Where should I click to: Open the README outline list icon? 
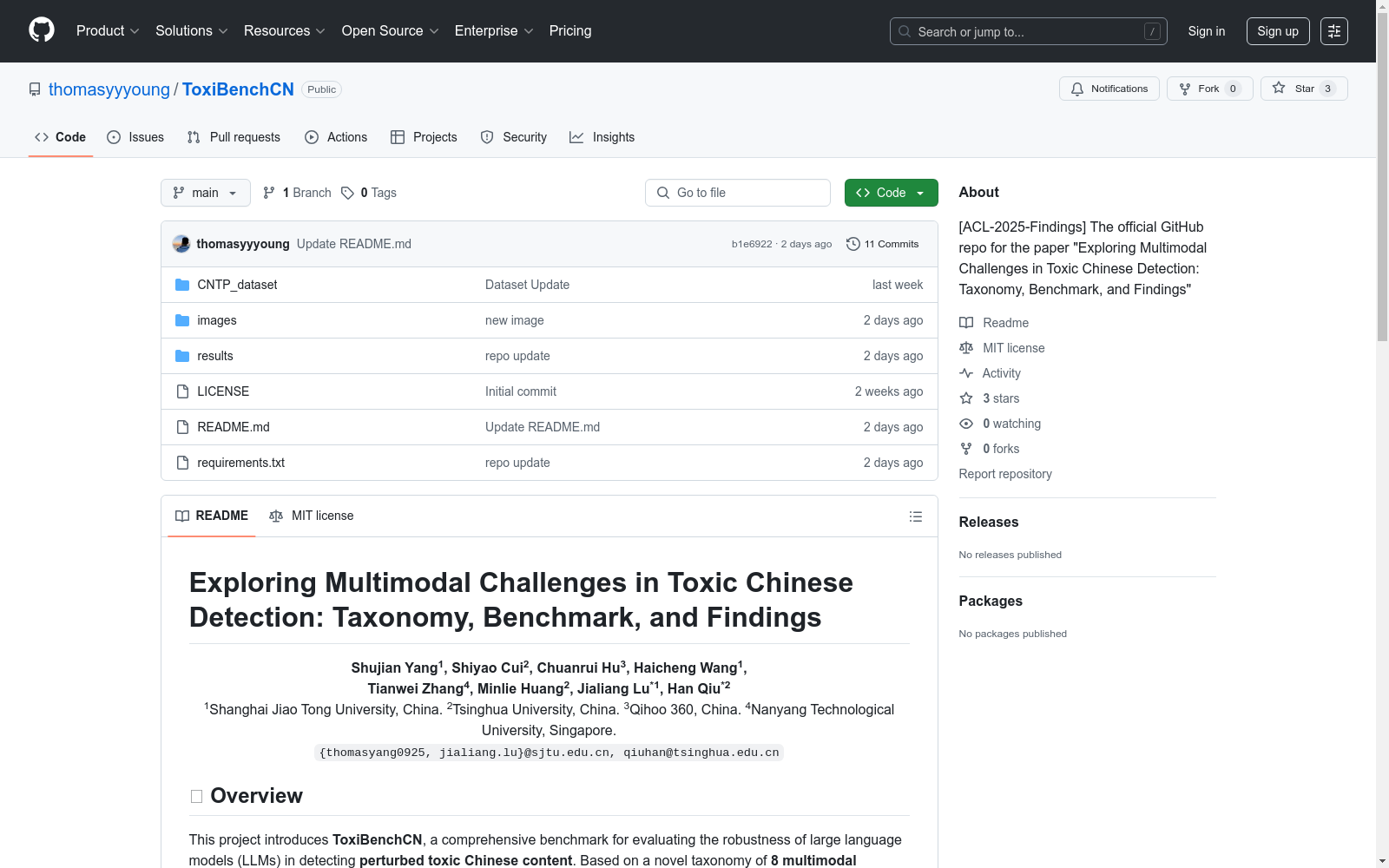click(x=916, y=516)
